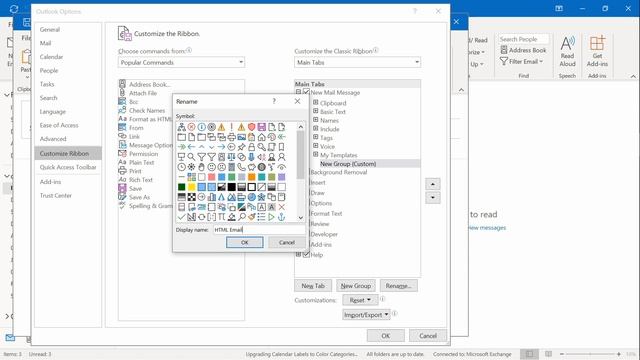The height and width of the screenshot is (360, 640).
Task: Click Read Aloud in Outlook ribbon
Action: click(567, 52)
